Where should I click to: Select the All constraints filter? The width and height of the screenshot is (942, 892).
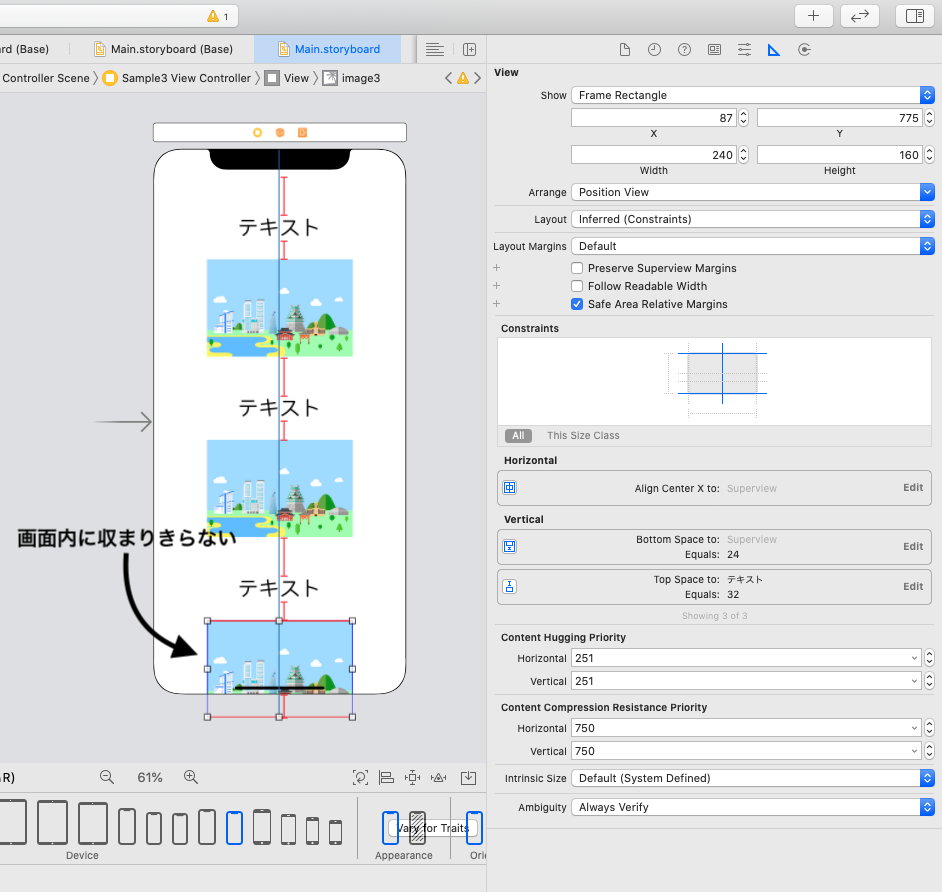pyautogui.click(x=518, y=435)
